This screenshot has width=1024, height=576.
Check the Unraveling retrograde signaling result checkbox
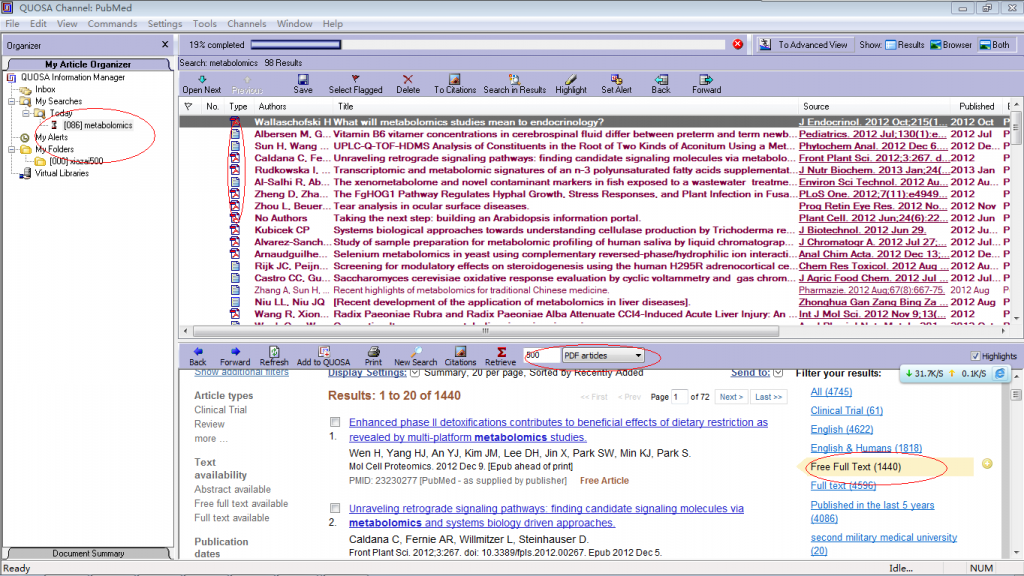335,508
